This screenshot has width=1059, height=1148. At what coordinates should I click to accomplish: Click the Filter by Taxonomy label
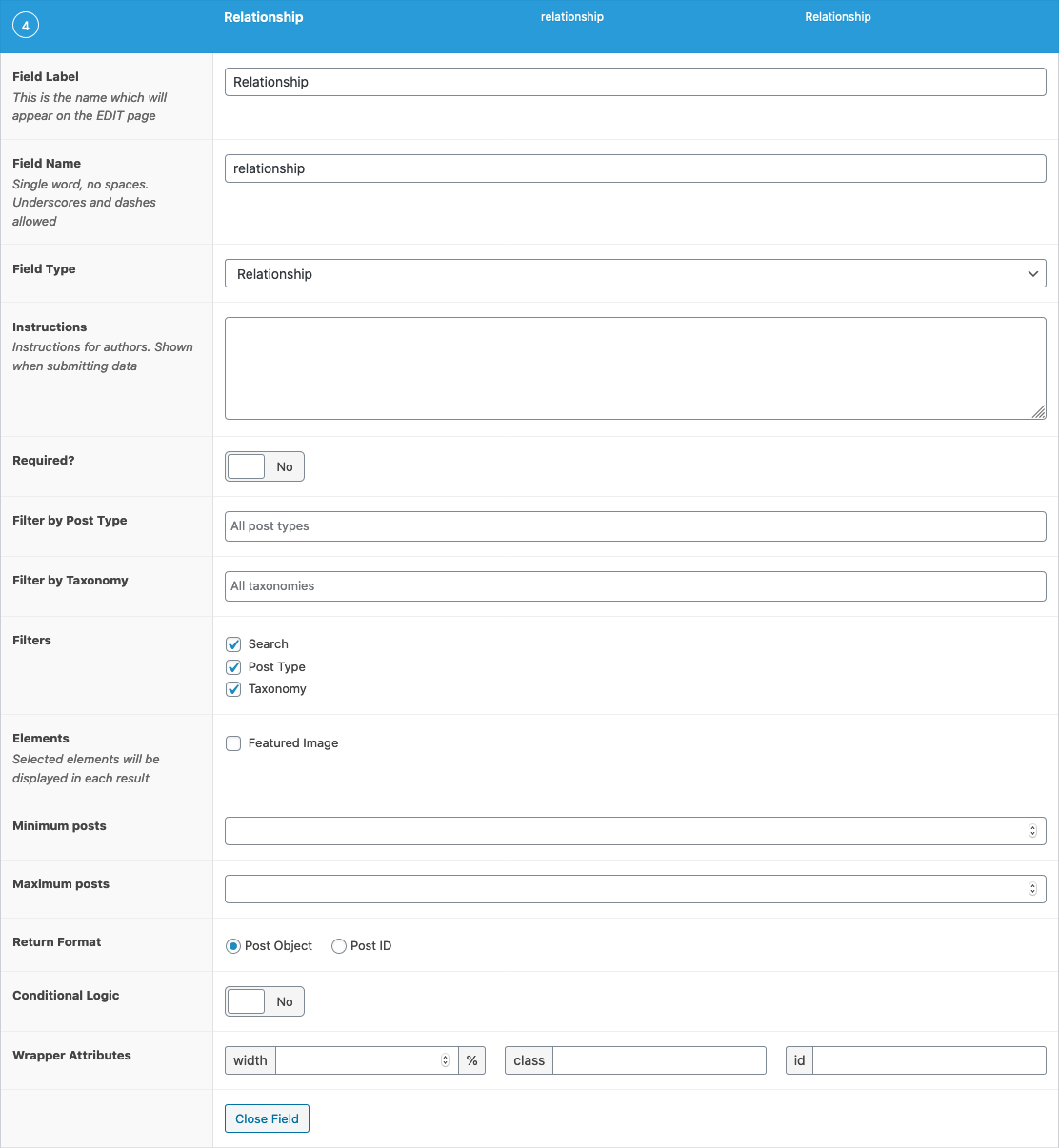click(x=70, y=581)
